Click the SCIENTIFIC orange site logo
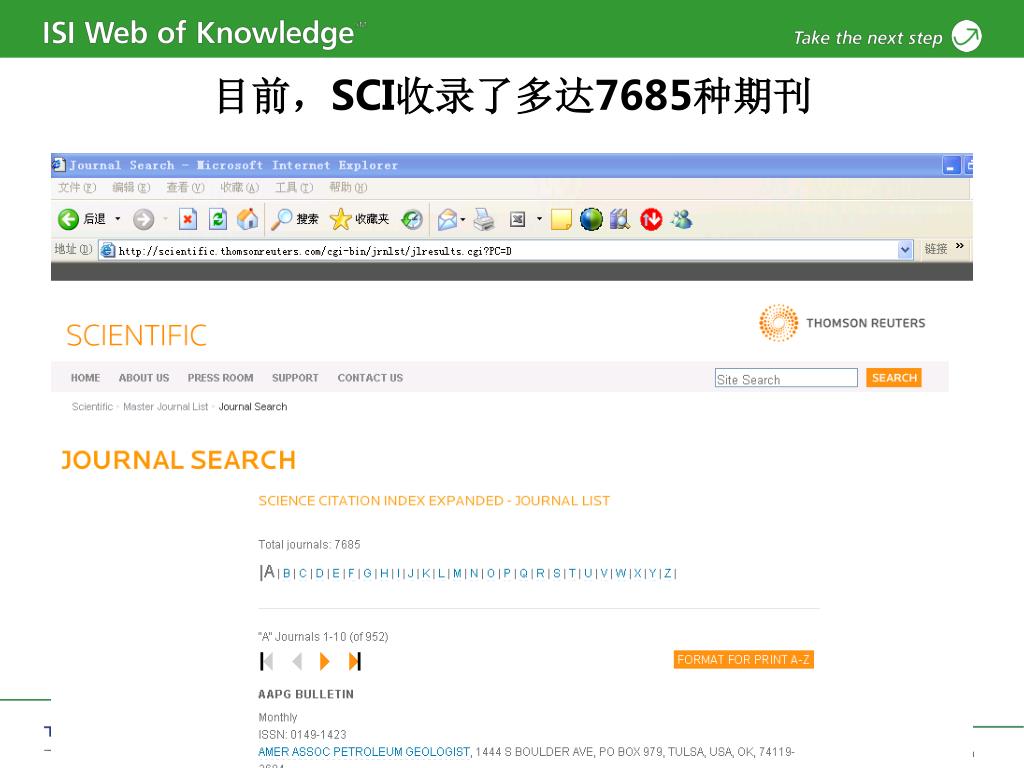This screenshot has width=1024, height=768. click(x=136, y=336)
